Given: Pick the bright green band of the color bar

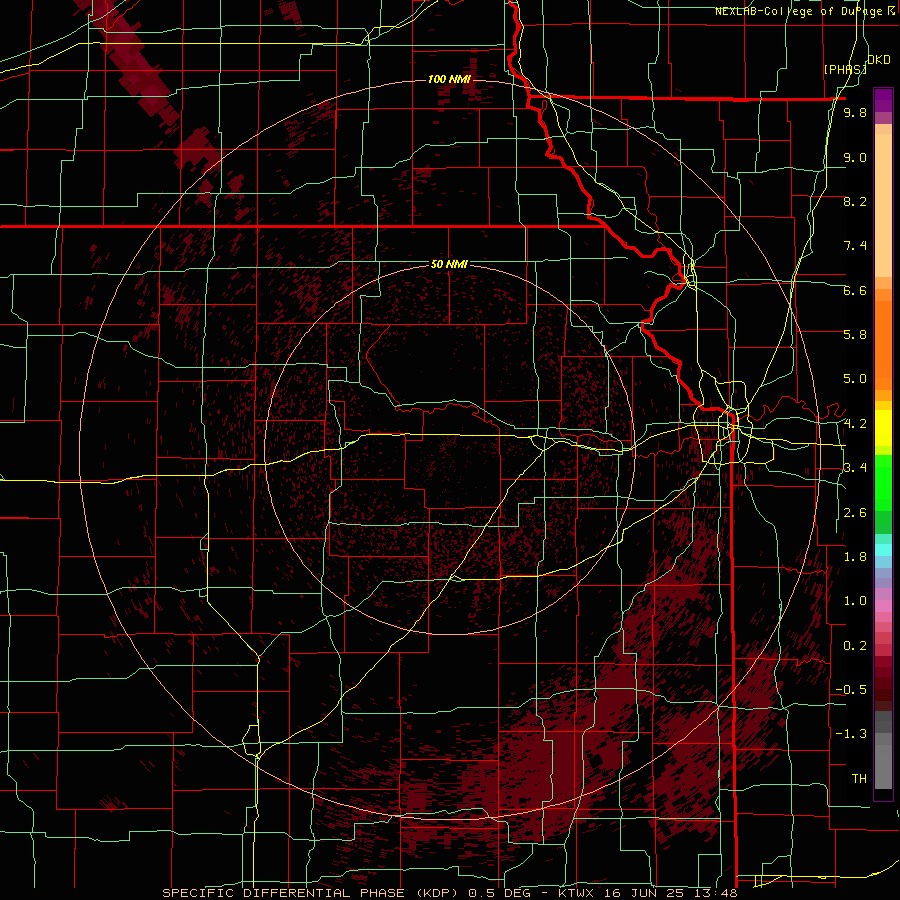Looking at the screenshot, I should [883, 482].
